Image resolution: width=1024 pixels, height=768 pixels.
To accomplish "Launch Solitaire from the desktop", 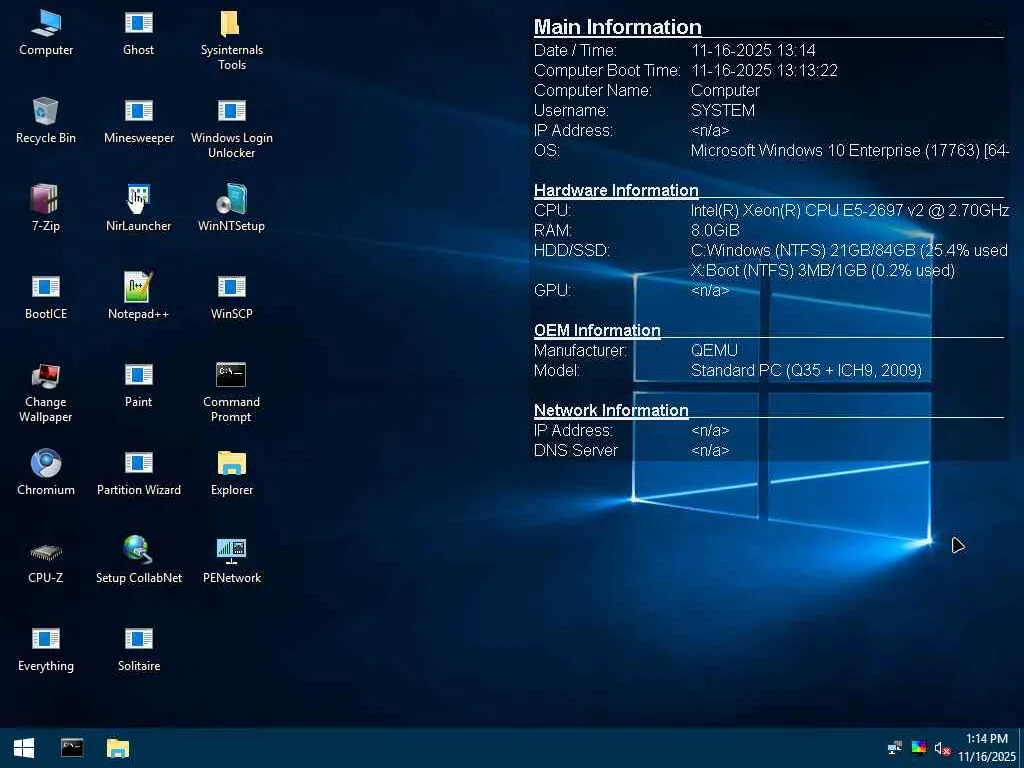I will point(138,649).
